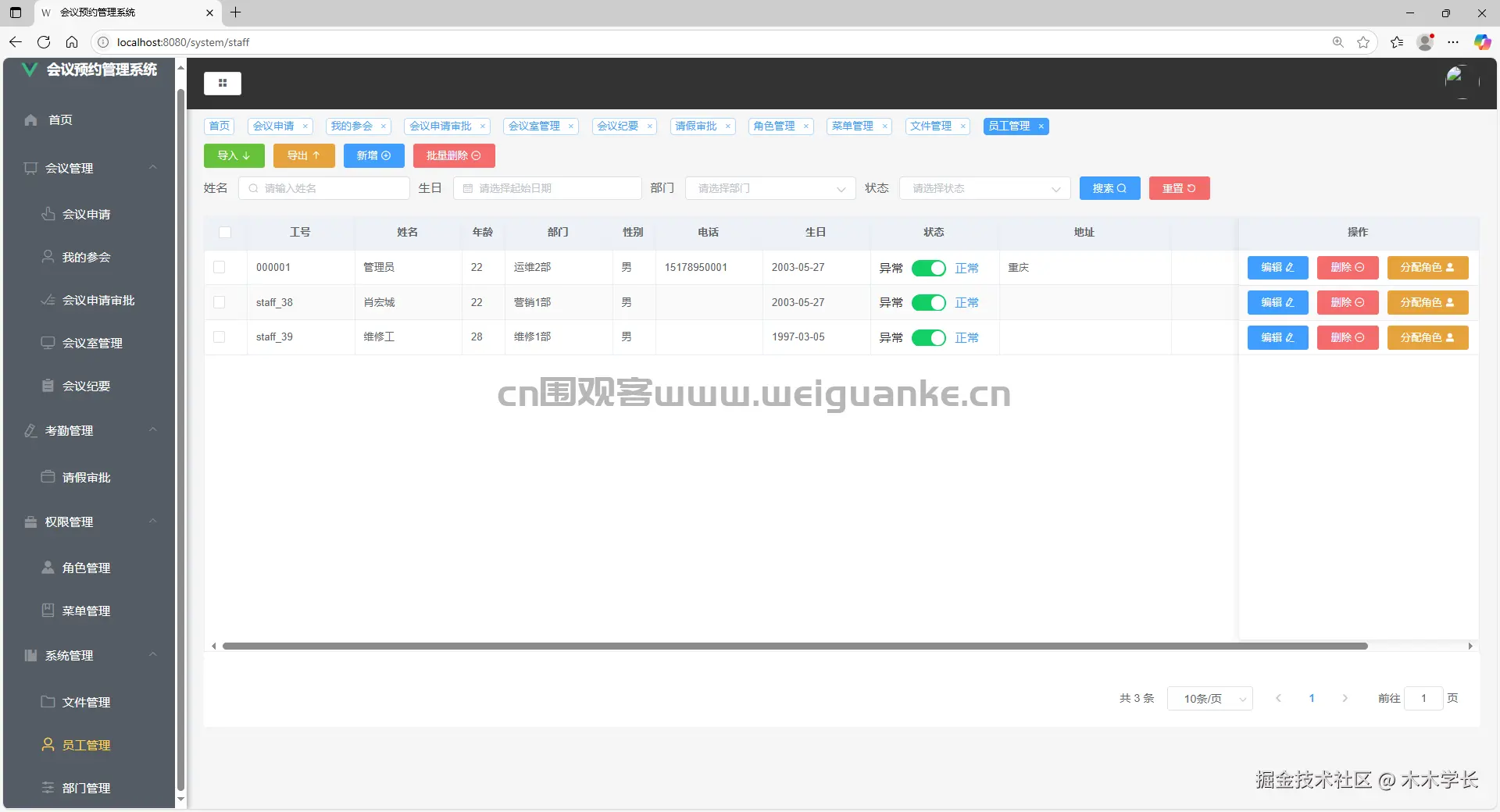Open a new browser tab
Screen dimensions: 1500x812
(235, 12)
